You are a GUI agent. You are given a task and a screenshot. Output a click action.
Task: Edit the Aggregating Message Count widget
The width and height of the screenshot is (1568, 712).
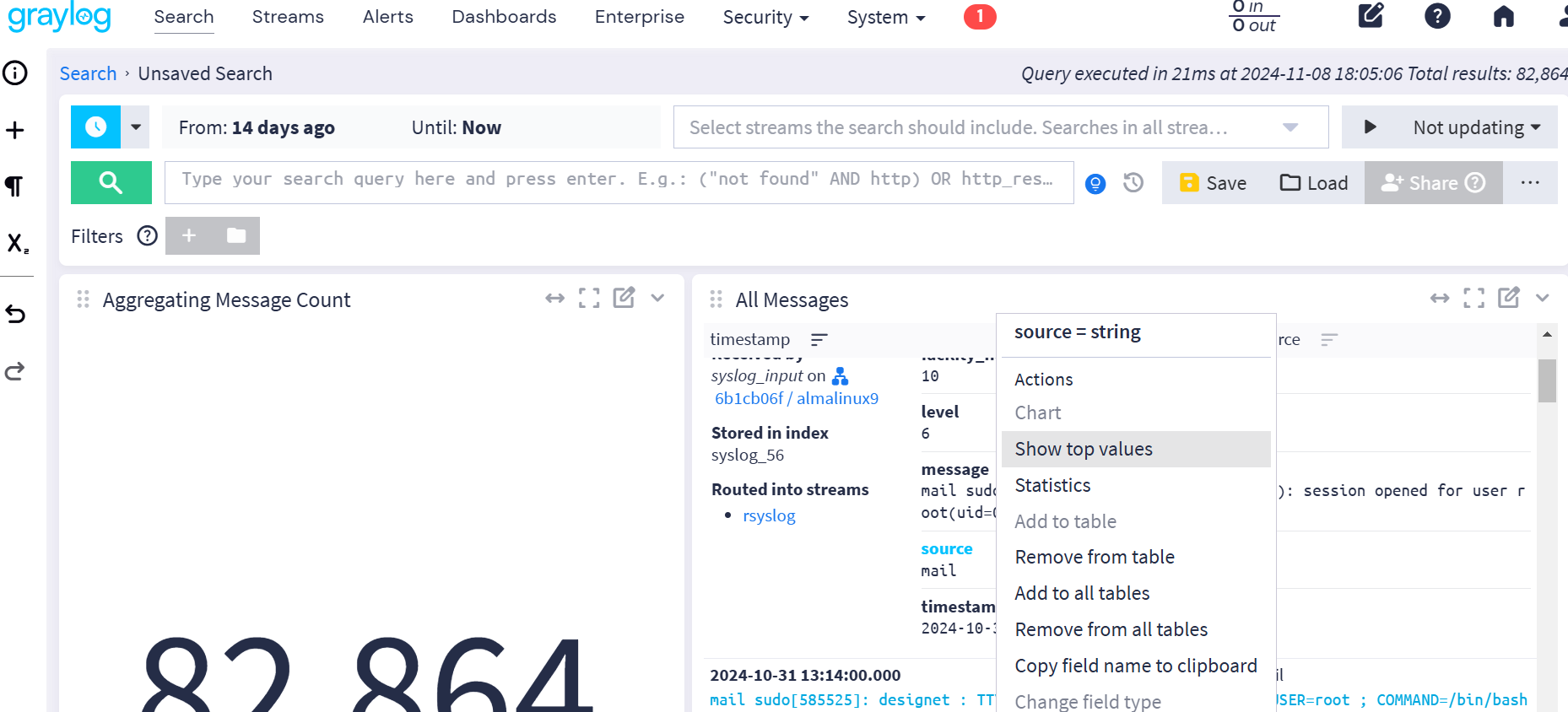pyautogui.click(x=624, y=298)
